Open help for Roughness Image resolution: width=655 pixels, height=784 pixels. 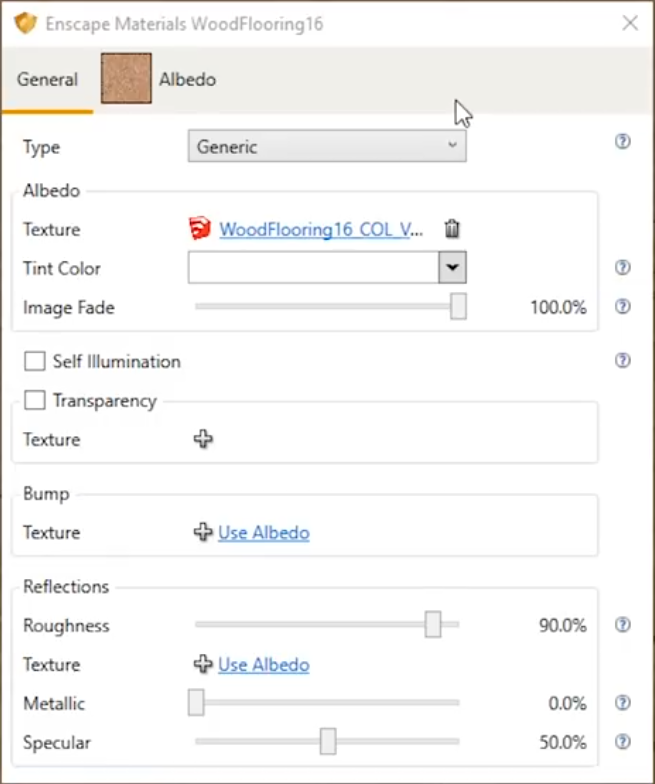point(622,624)
